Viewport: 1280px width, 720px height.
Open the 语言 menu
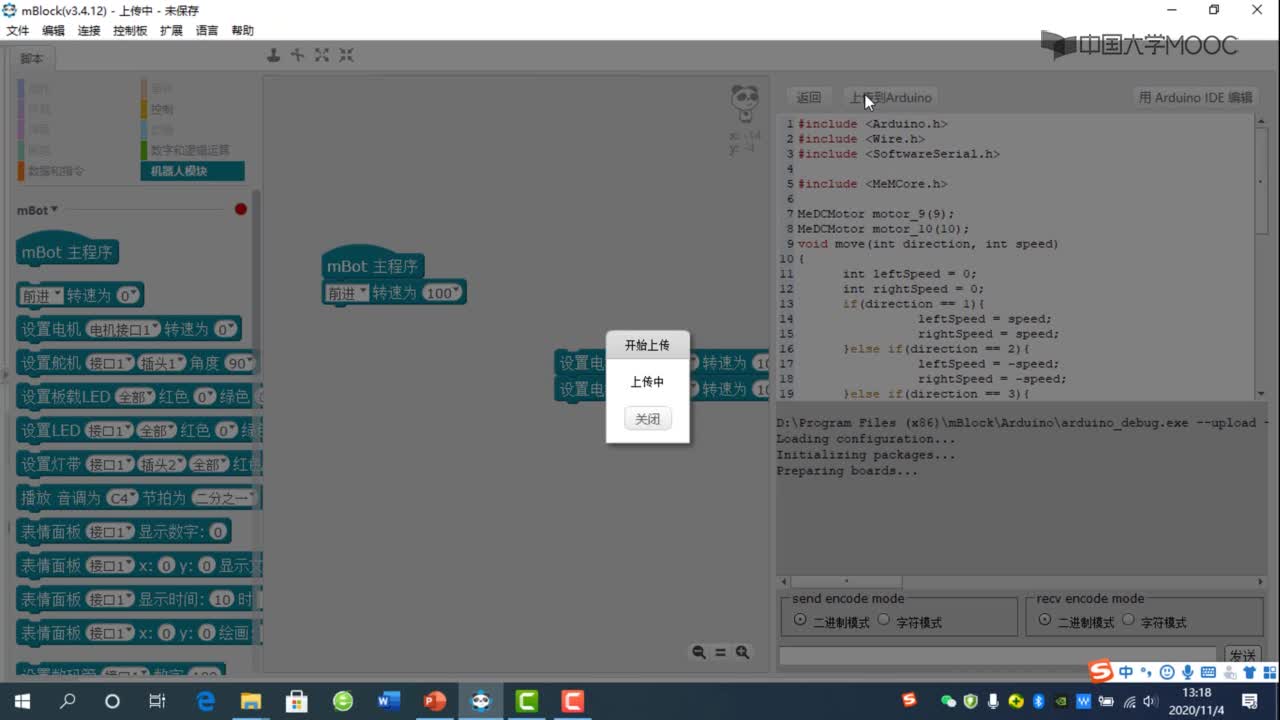[x=207, y=31]
